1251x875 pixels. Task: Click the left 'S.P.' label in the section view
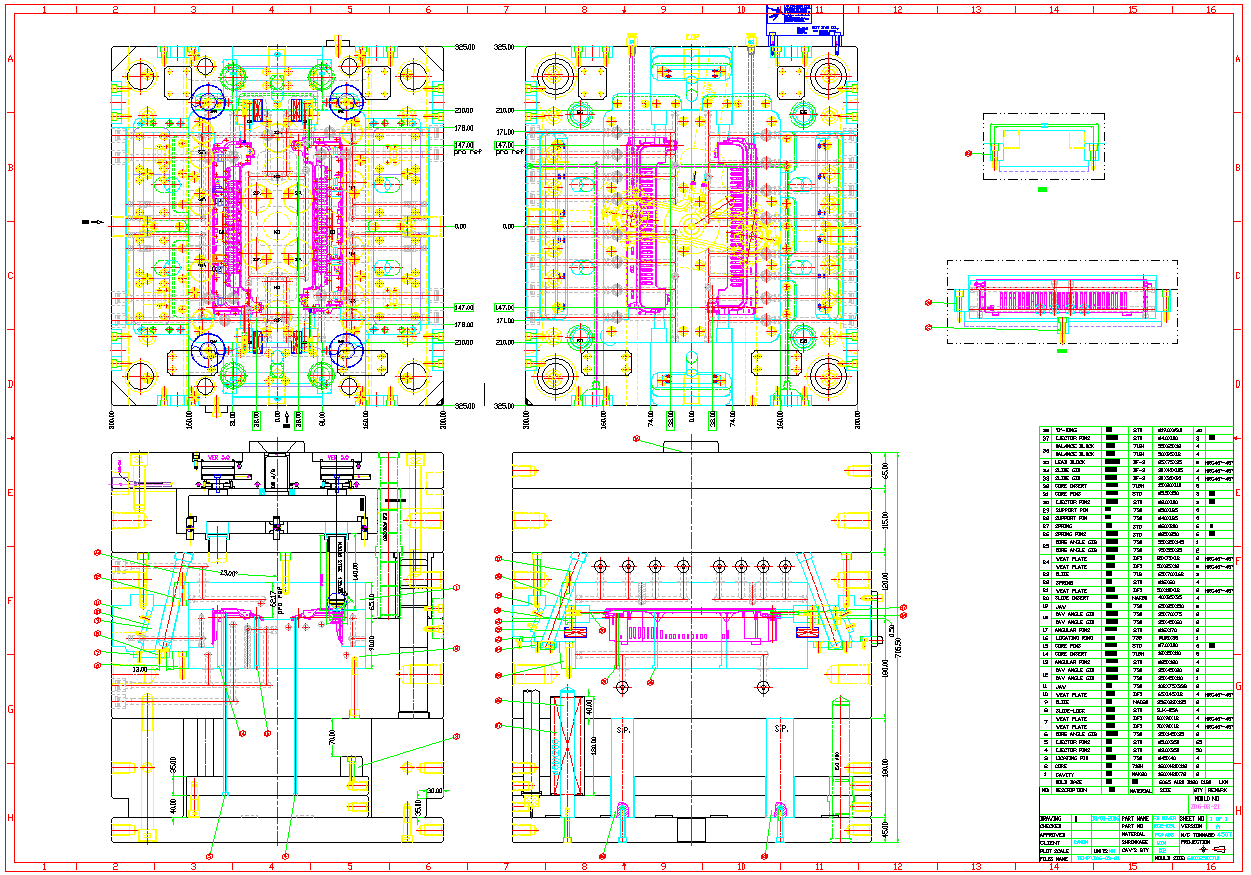(x=623, y=730)
